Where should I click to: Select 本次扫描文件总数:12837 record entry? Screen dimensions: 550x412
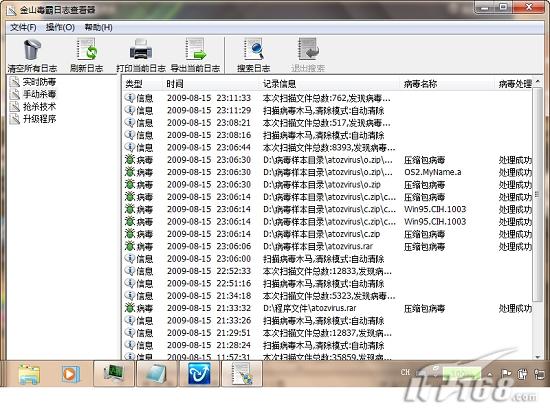click(327, 333)
